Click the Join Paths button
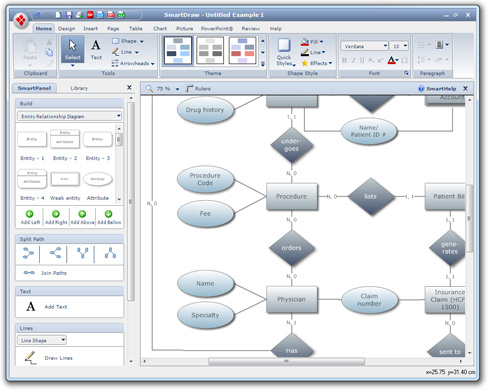The height and width of the screenshot is (391, 490). [x=45, y=273]
